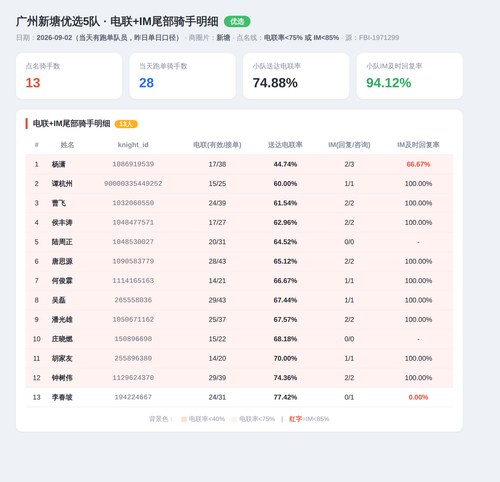
Task: Click the source ID FBI-1971299
Action: pos(379,38)
